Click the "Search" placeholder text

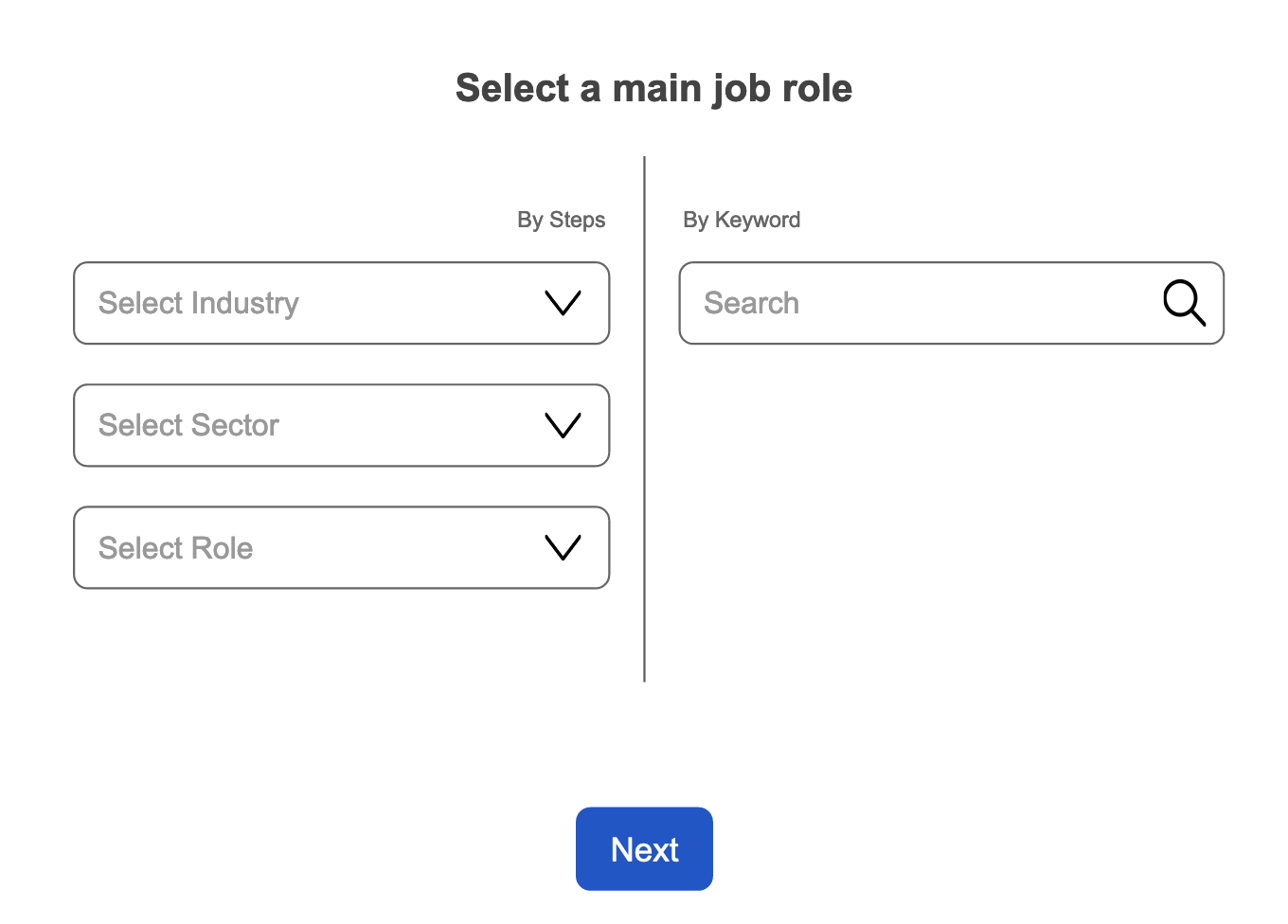click(x=752, y=303)
